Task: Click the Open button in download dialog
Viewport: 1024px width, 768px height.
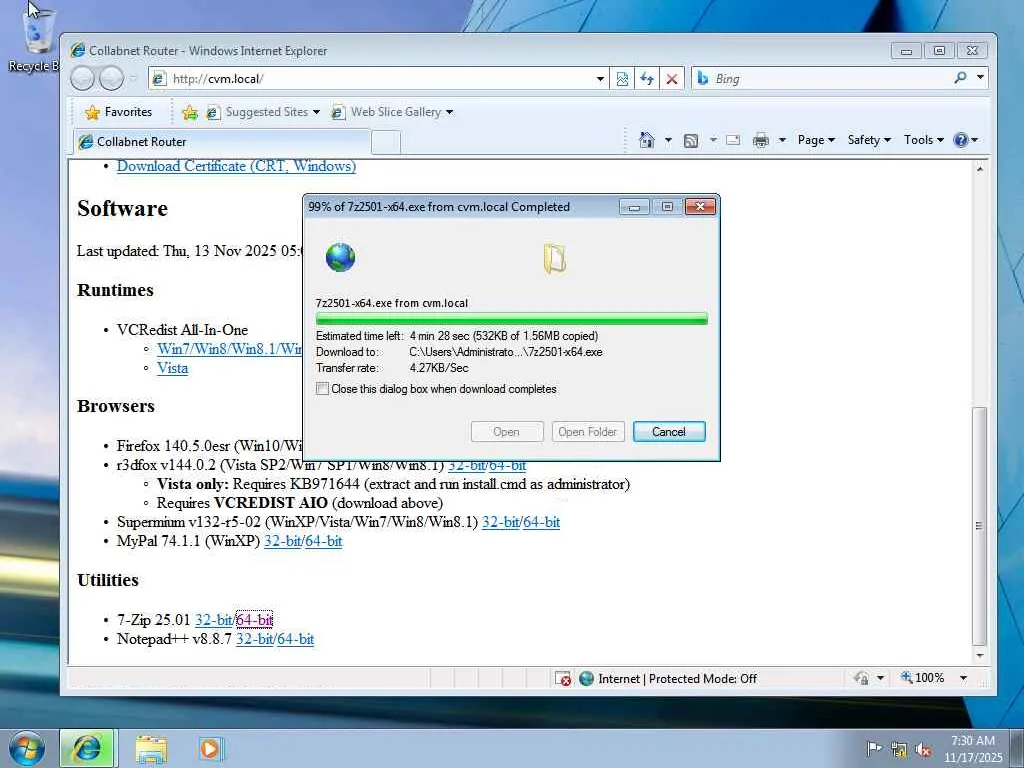Action: point(507,432)
